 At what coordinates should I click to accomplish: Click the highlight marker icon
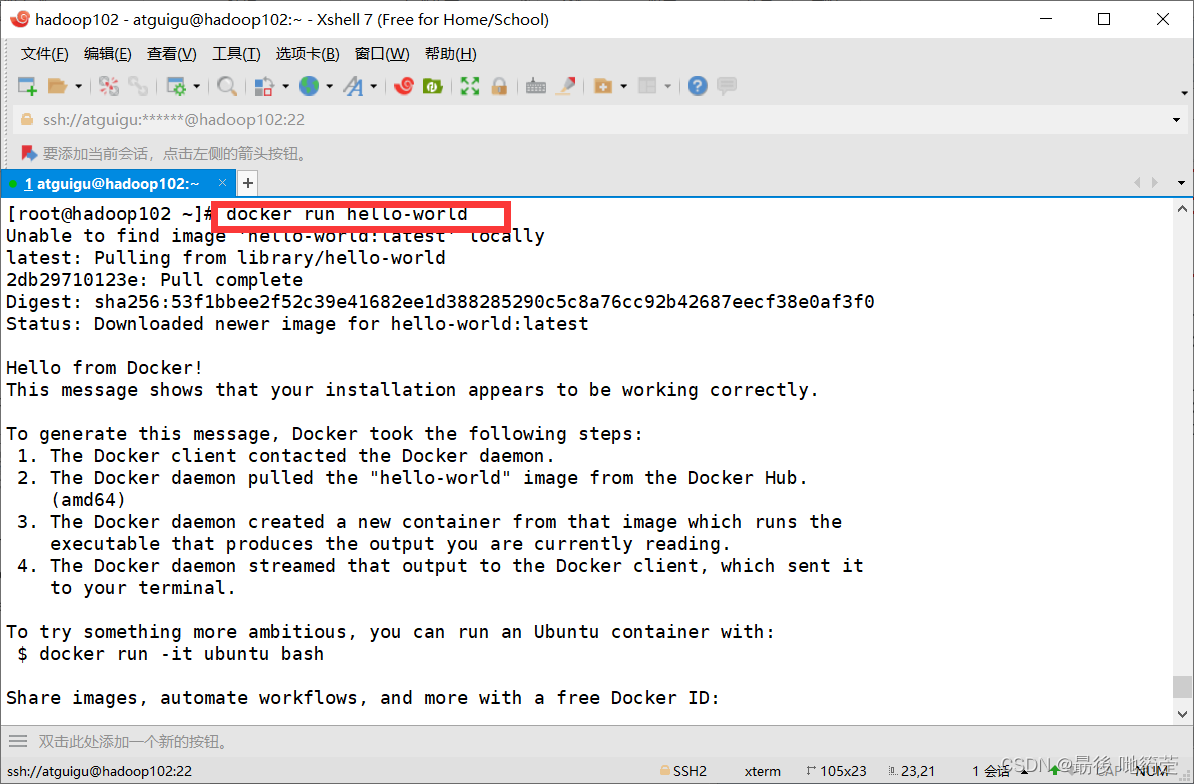coord(565,86)
